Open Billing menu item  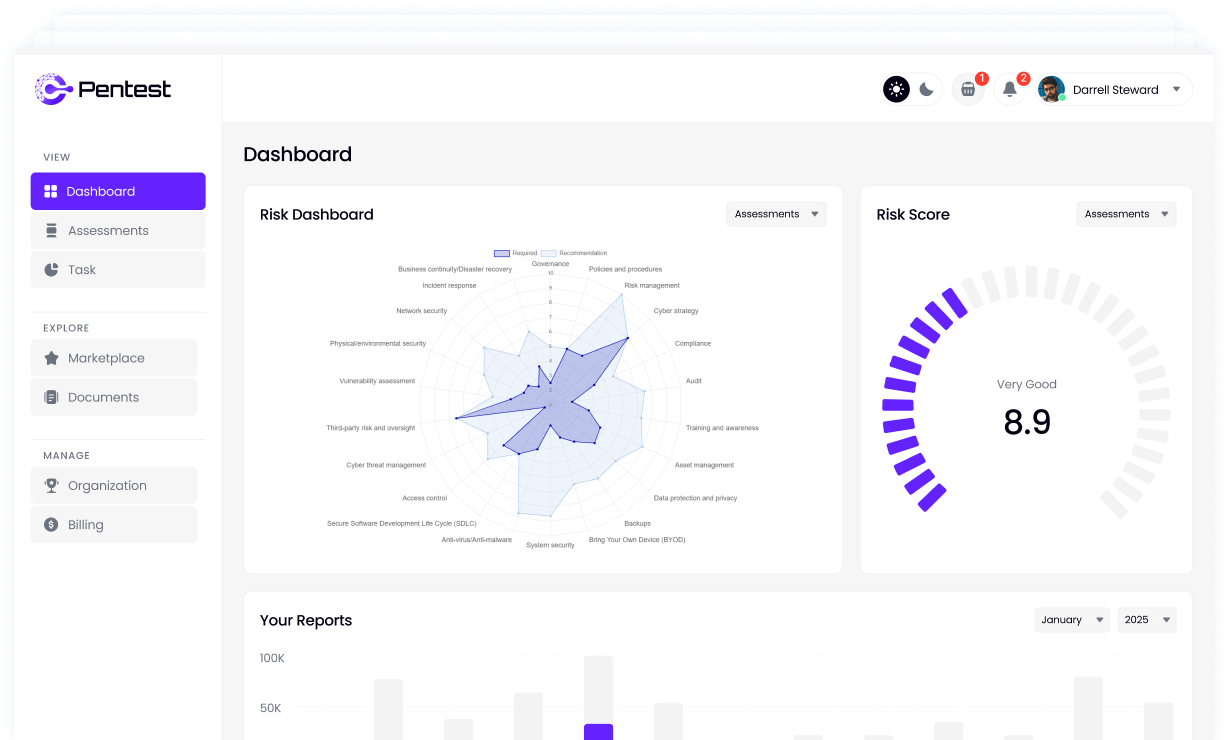click(x=114, y=524)
